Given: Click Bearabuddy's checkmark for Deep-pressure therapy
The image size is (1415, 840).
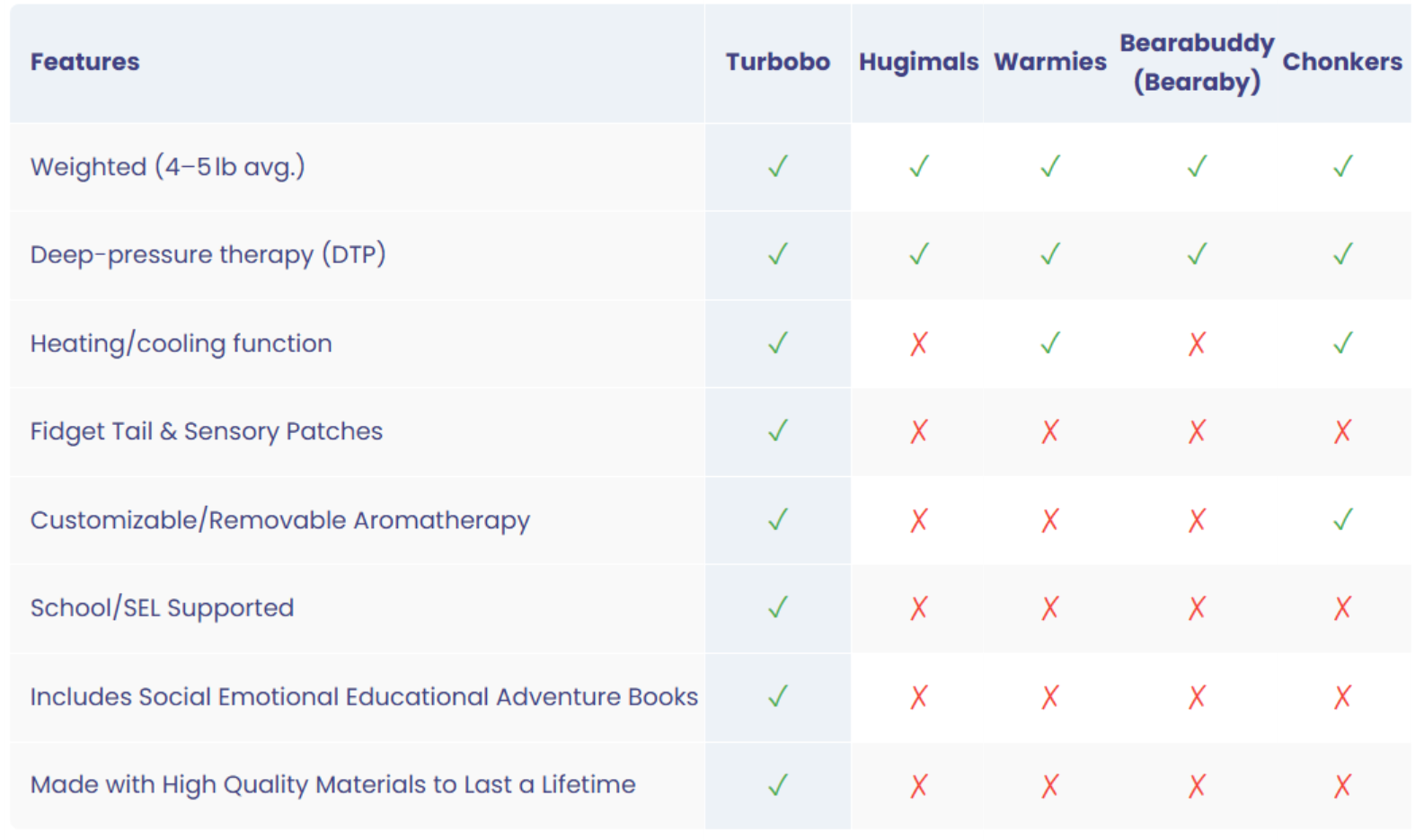Looking at the screenshot, I should coord(1197,254).
